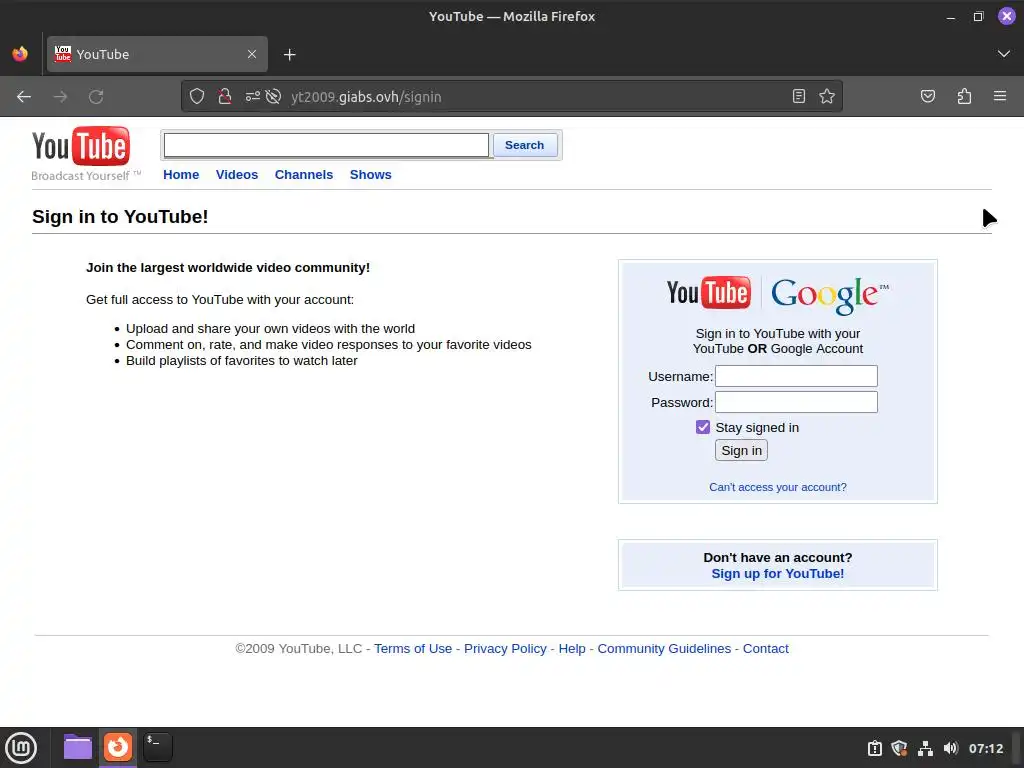Screen dimensions: 1024x768
Task: Open the Contact footer link
Action: coord(765,648)
